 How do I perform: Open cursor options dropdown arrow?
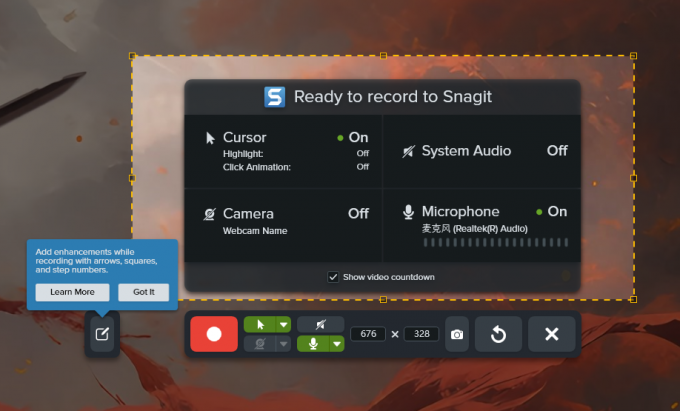click(284, 325)
